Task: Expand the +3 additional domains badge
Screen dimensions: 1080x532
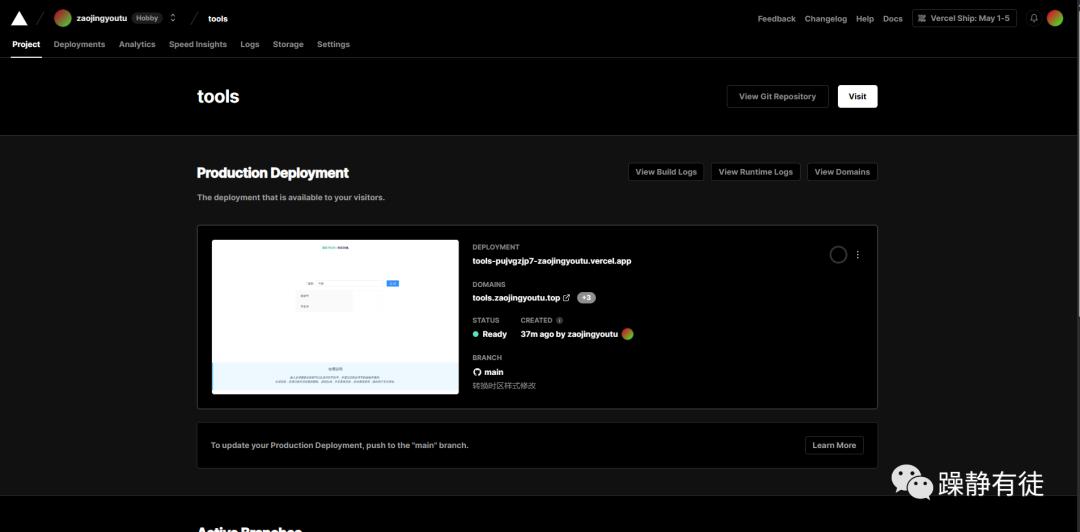Action: (x=586, y=298)
